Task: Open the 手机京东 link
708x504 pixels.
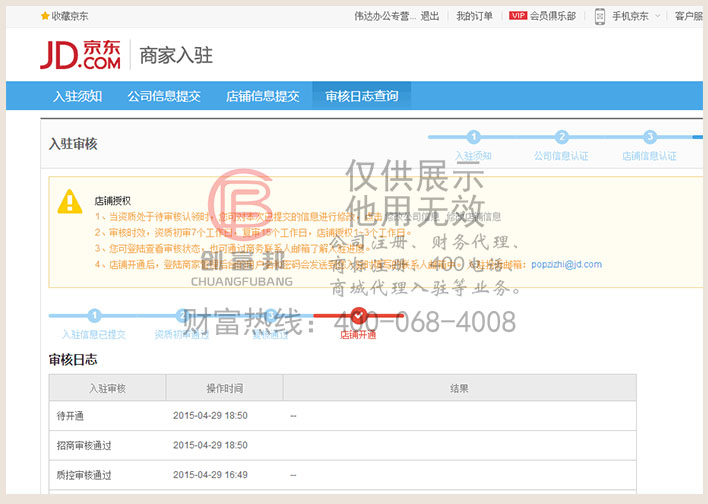Action: pyautogui.click(x=630, y=16)
